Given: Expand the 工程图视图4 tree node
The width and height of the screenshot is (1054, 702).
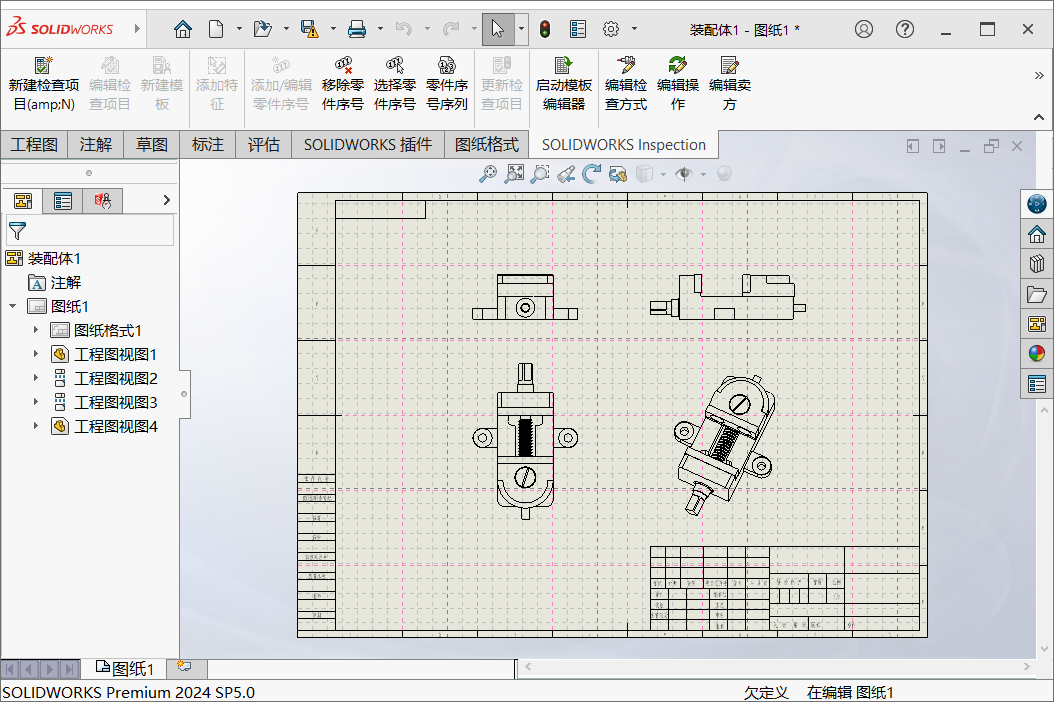Looking at the screenshot, I should (x=36, y=426).
